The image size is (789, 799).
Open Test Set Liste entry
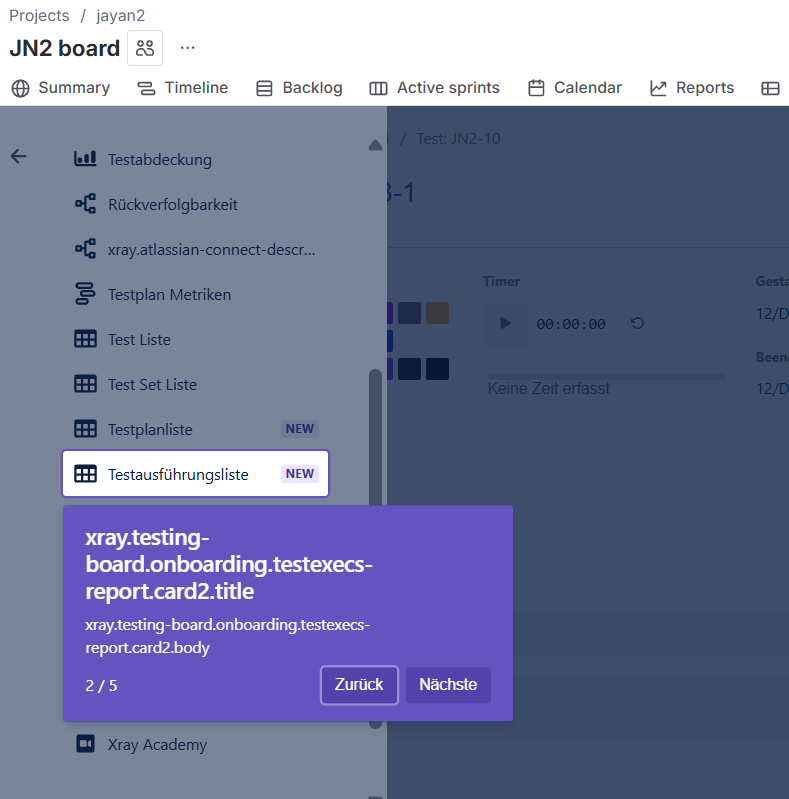[152, 384]
